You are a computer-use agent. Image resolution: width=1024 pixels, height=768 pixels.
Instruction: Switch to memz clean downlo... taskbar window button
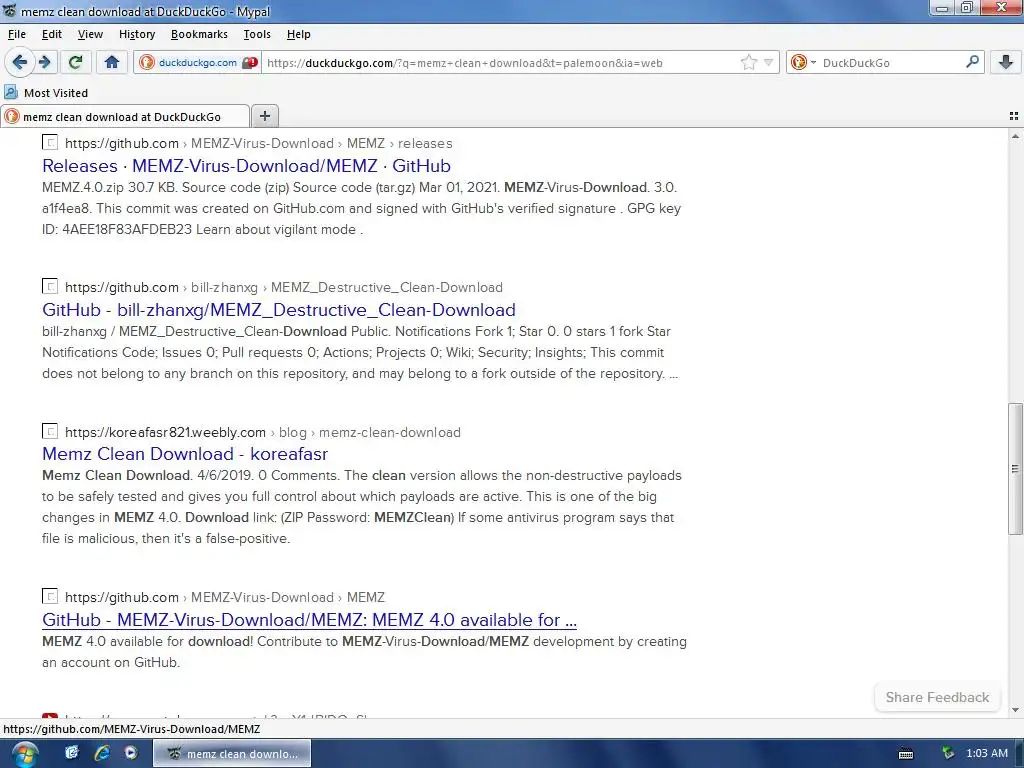[x=232, y=754]
